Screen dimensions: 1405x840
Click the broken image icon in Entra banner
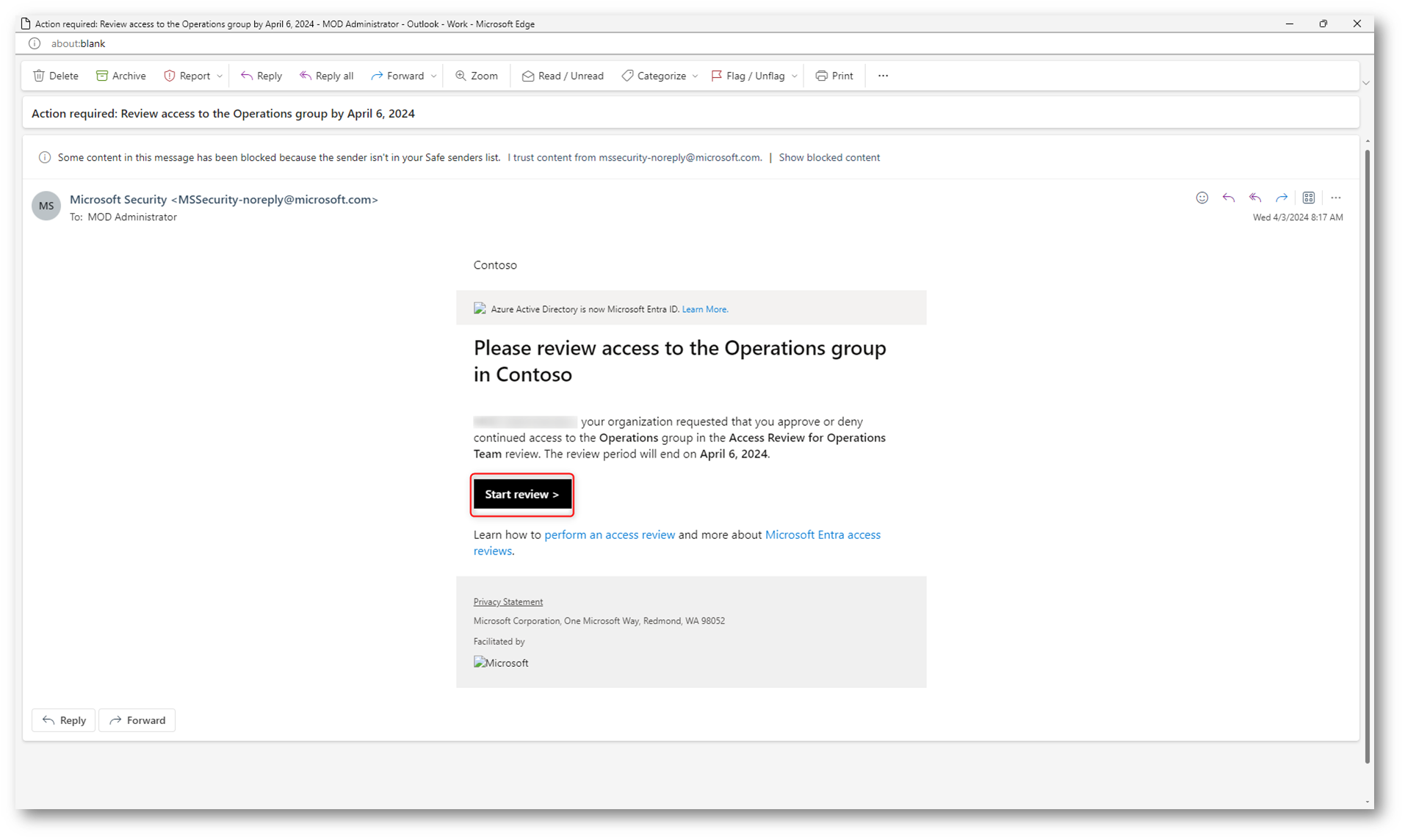coord(480,308)
